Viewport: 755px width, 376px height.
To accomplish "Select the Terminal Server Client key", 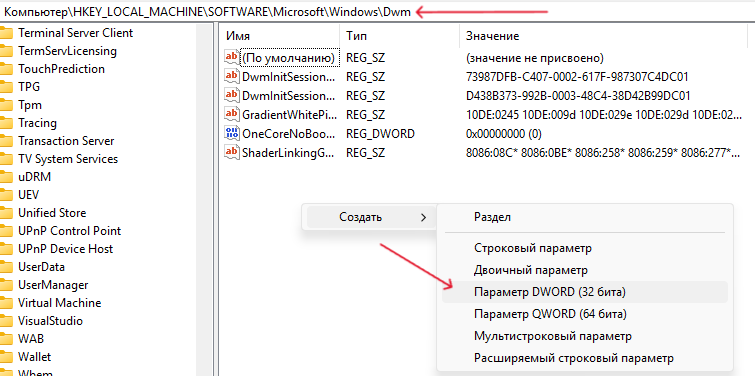I will [x=76, y=33].
